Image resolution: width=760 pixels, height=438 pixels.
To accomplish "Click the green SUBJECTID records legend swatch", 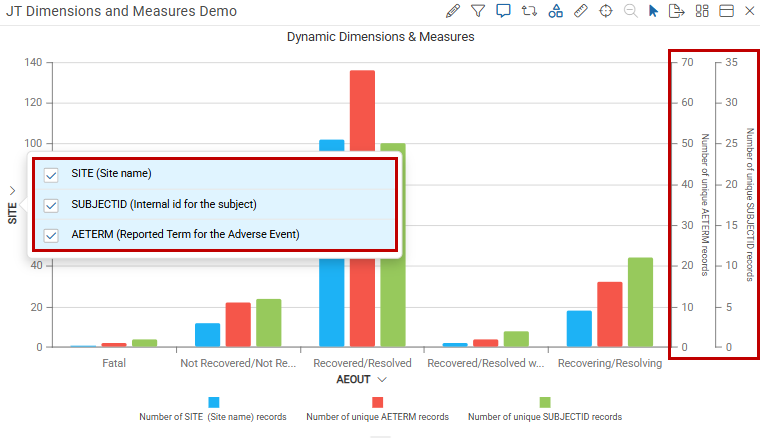I will coord(545,402).
